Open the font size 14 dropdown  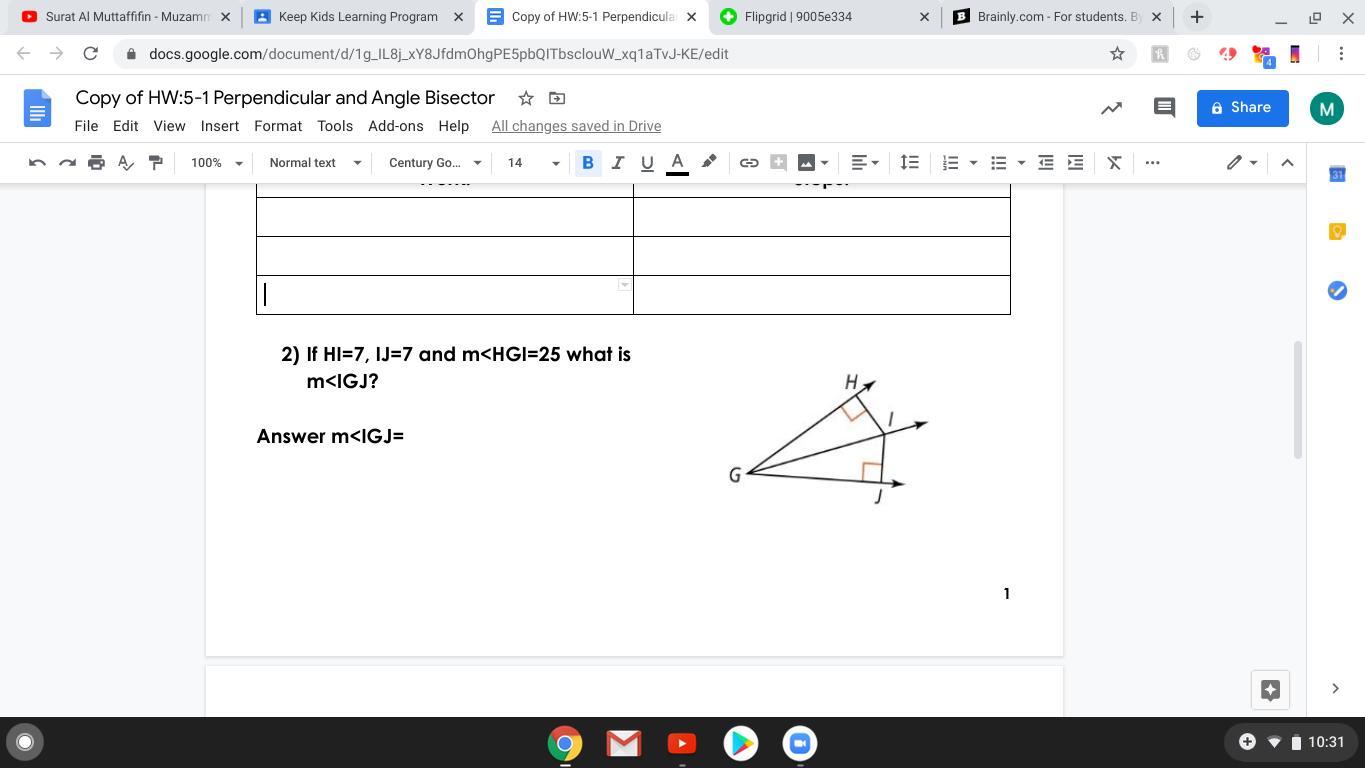pos(533,163)
